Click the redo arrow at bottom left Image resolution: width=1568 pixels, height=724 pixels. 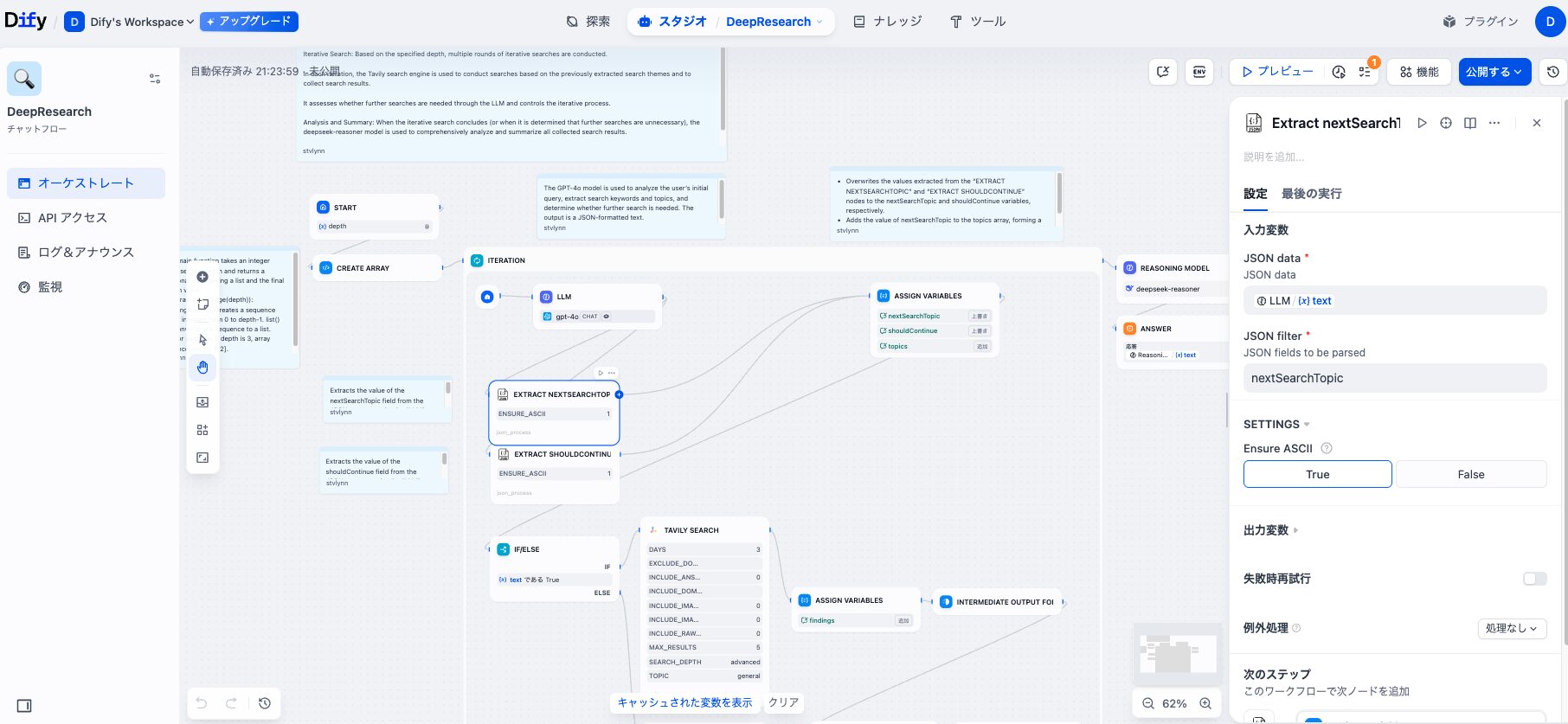coord(231,703)
